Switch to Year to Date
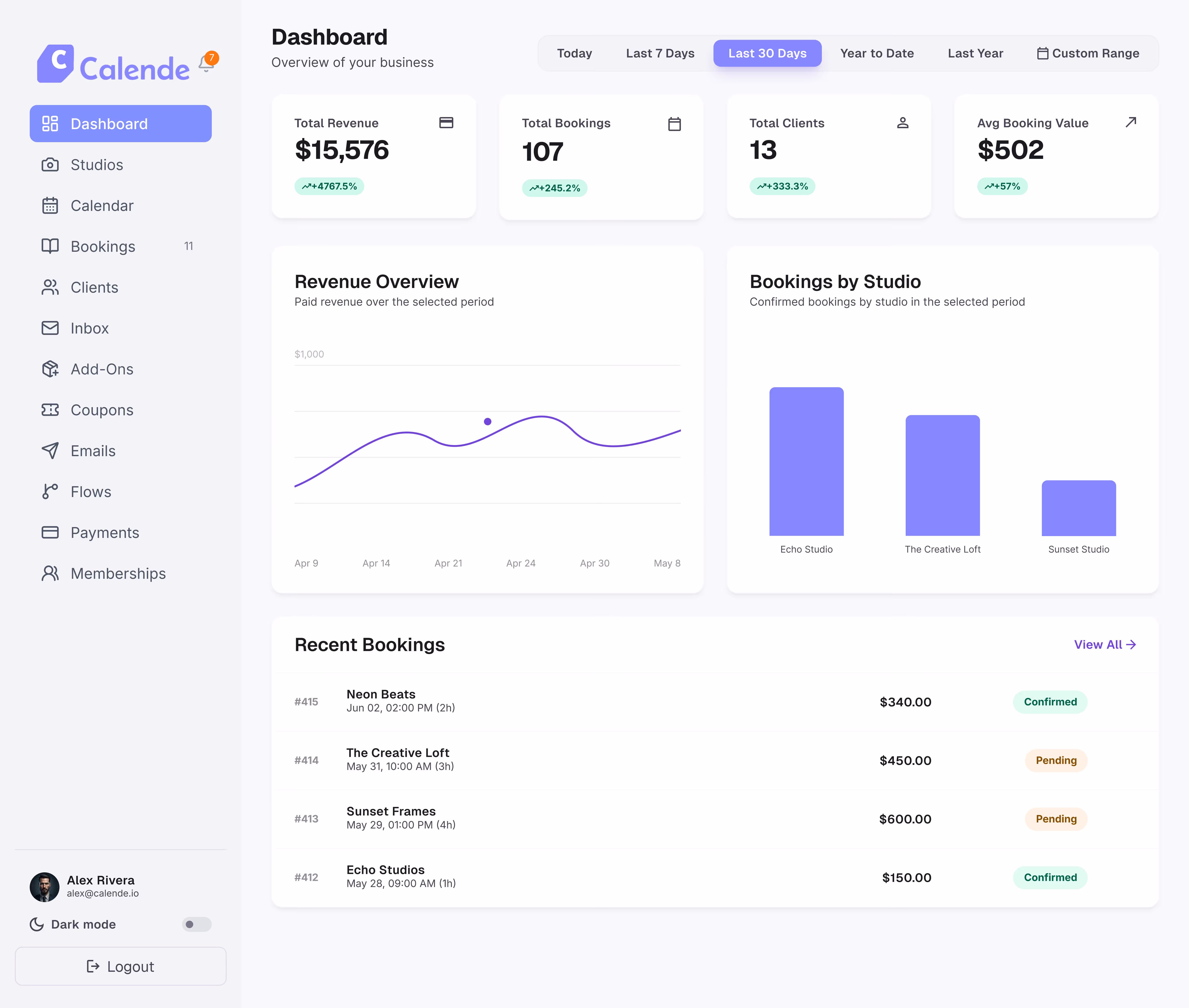Viewport: 1189px width, 1008px height. coord(877,53)
